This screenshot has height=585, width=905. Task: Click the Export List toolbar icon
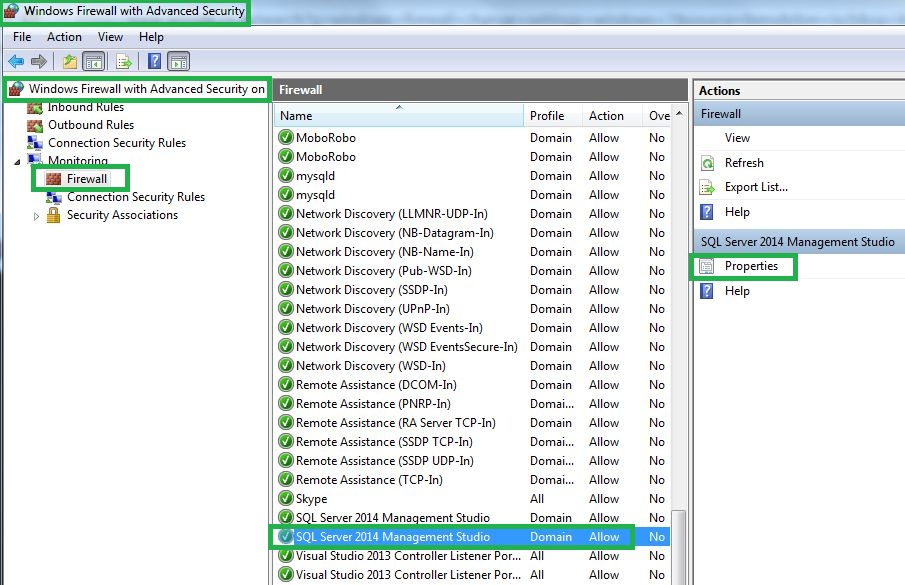pos(124,62)
